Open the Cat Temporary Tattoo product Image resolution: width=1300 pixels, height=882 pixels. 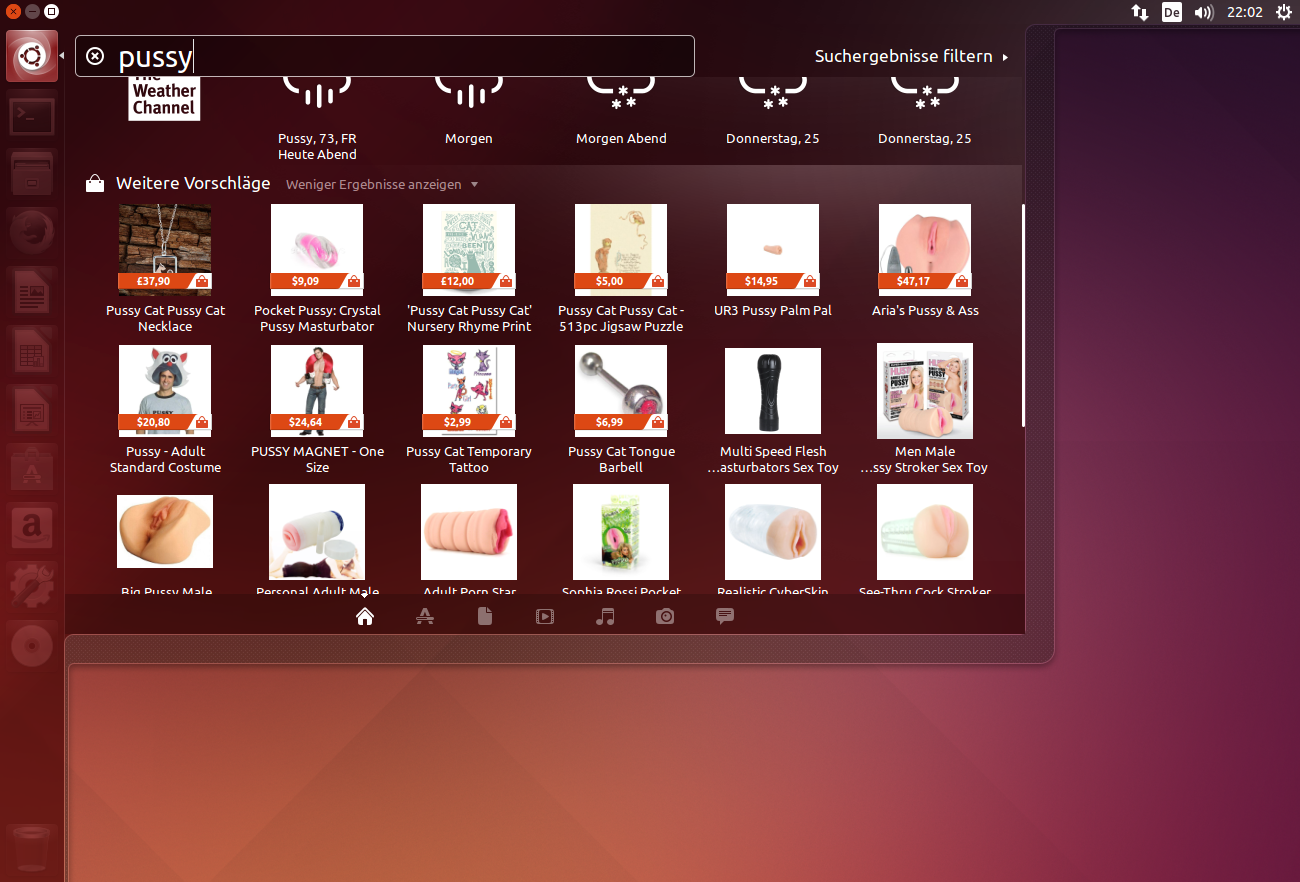(469, 410)
